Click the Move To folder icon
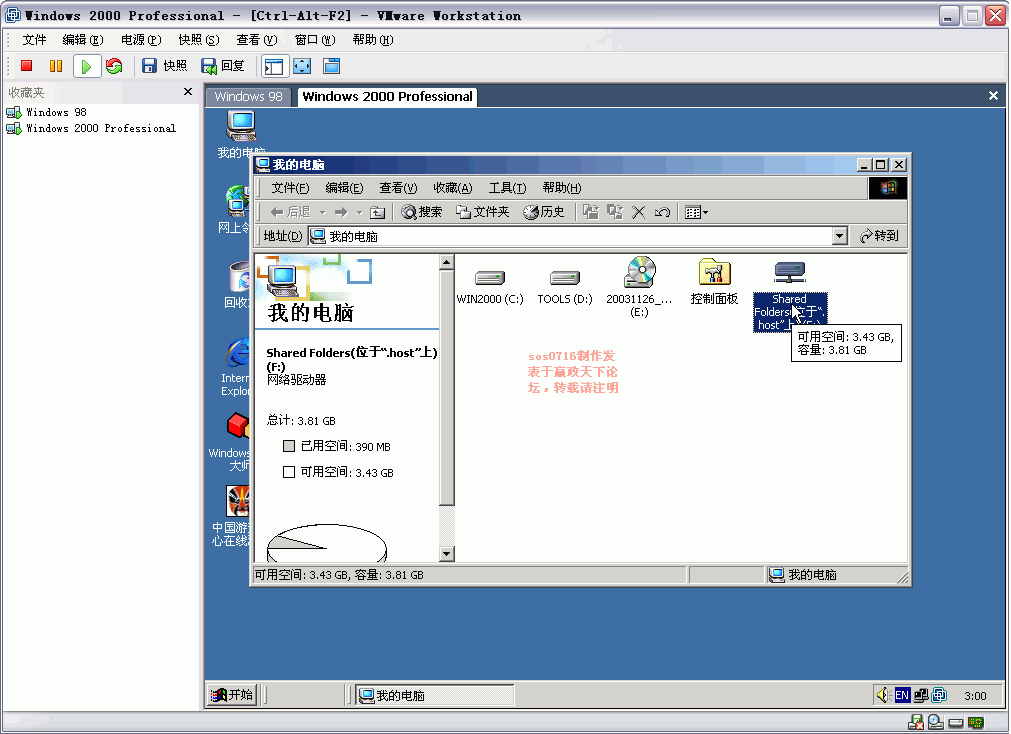The width and height of the screenshot is (1011, 734). (x=591, y=212)
